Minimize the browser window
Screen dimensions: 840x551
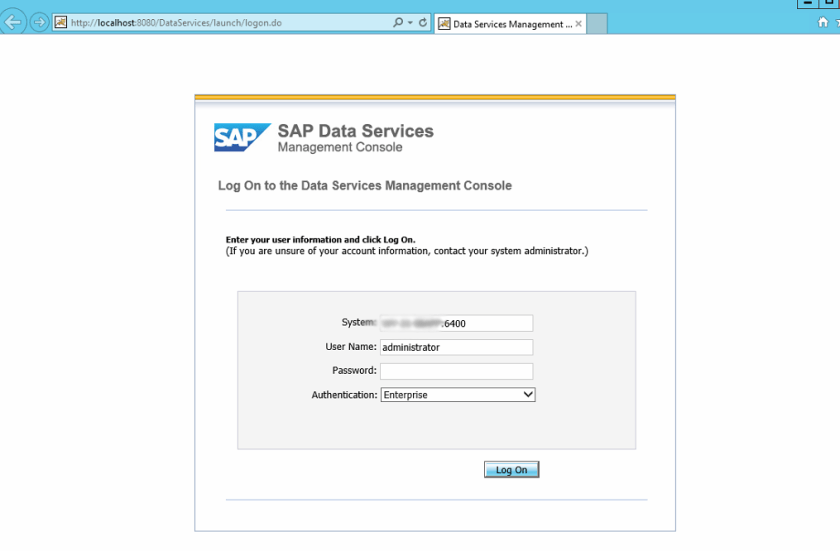tap(809, 4)
